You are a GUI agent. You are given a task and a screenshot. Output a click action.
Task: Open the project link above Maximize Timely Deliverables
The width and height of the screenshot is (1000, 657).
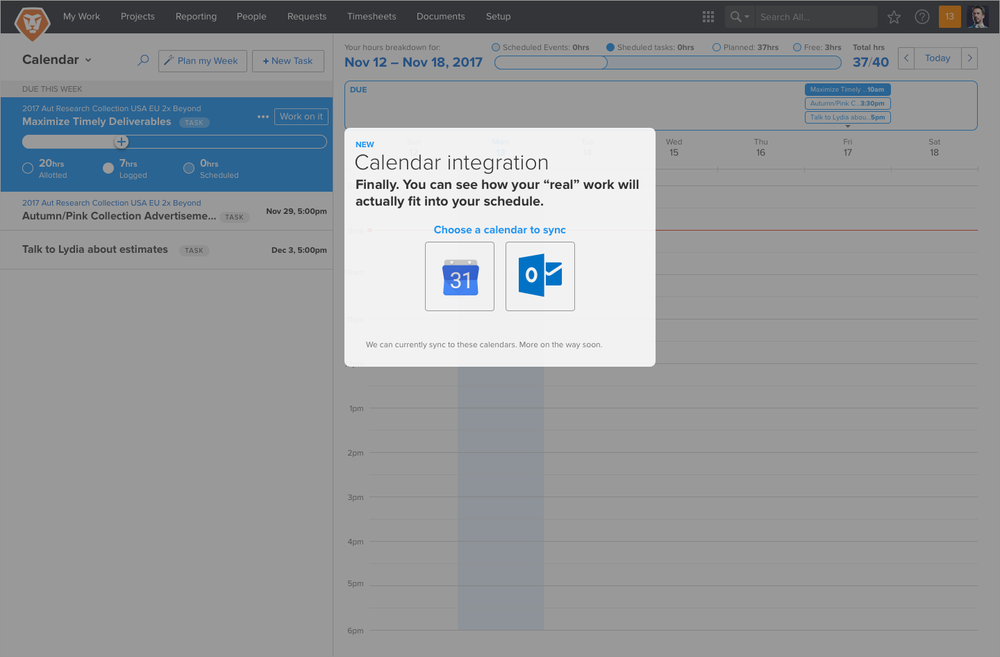[x=112, y=108]
